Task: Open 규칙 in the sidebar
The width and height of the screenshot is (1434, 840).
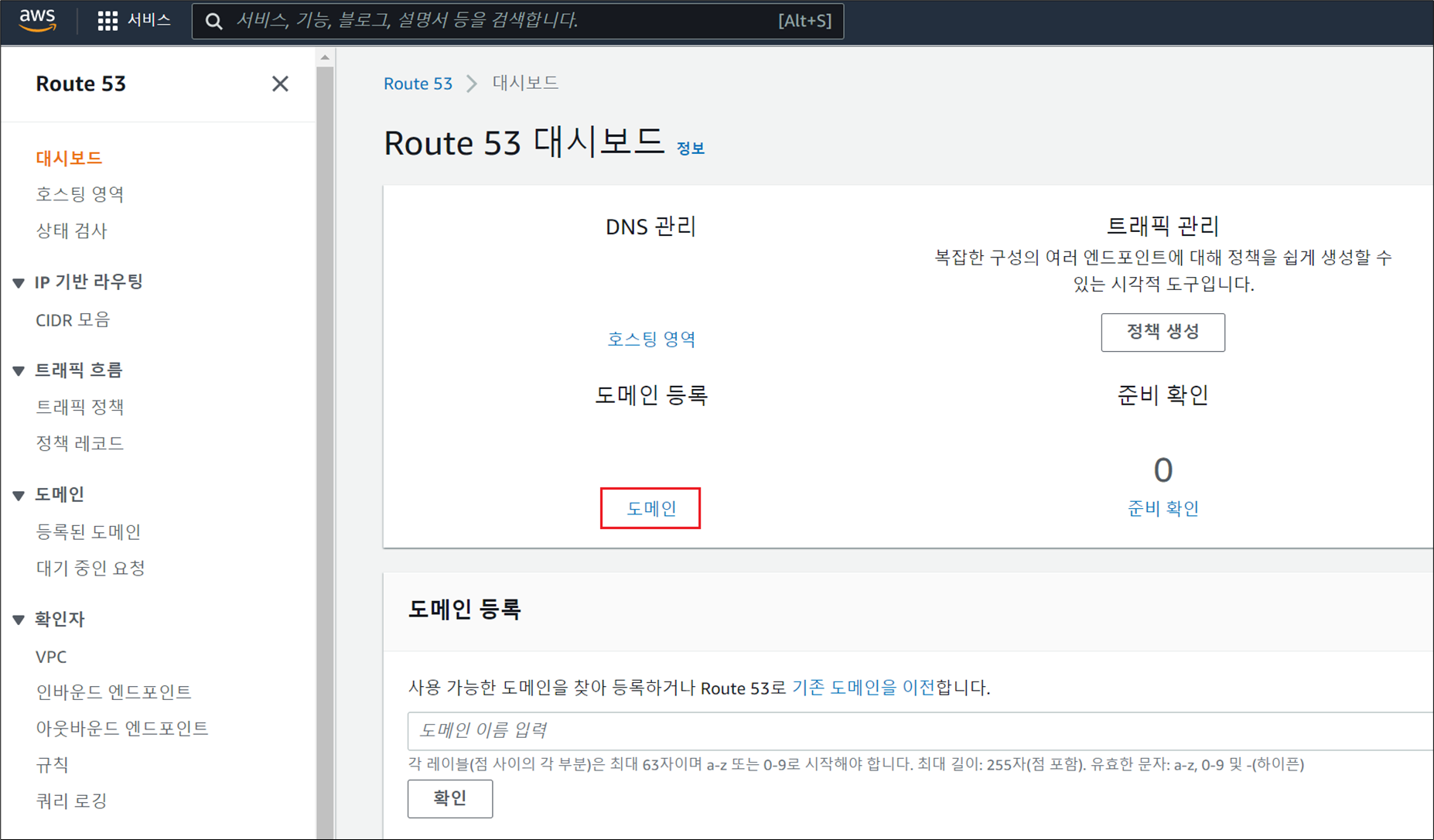Action: coord(52,765)
